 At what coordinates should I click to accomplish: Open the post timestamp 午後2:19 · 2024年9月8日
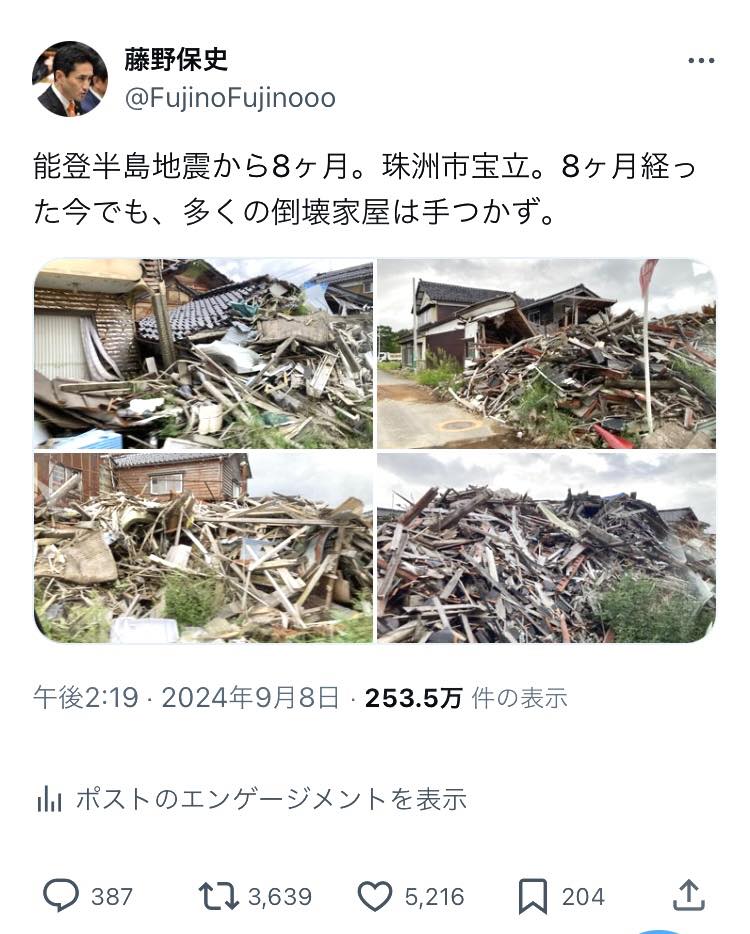click(x=186, y=698)
